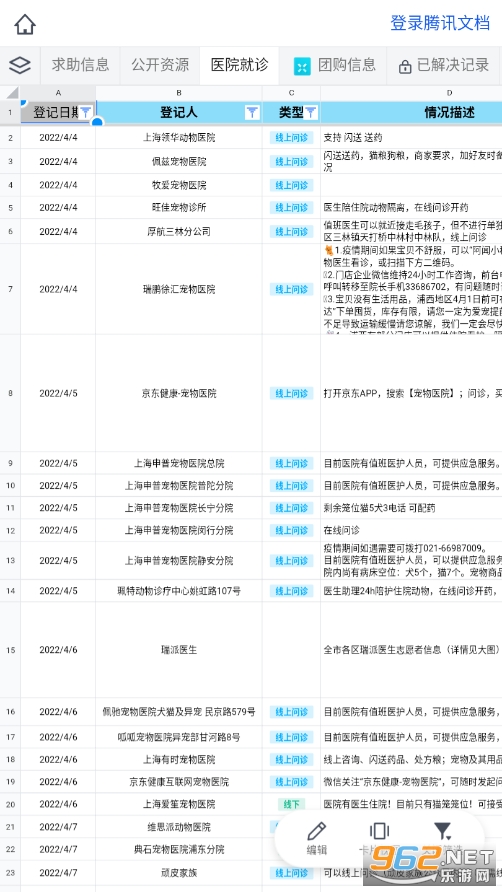Tap cell 上海申普宠物医院总院
Image resolution: width=502 pixels, height=892 pixels.
[179, 463]
